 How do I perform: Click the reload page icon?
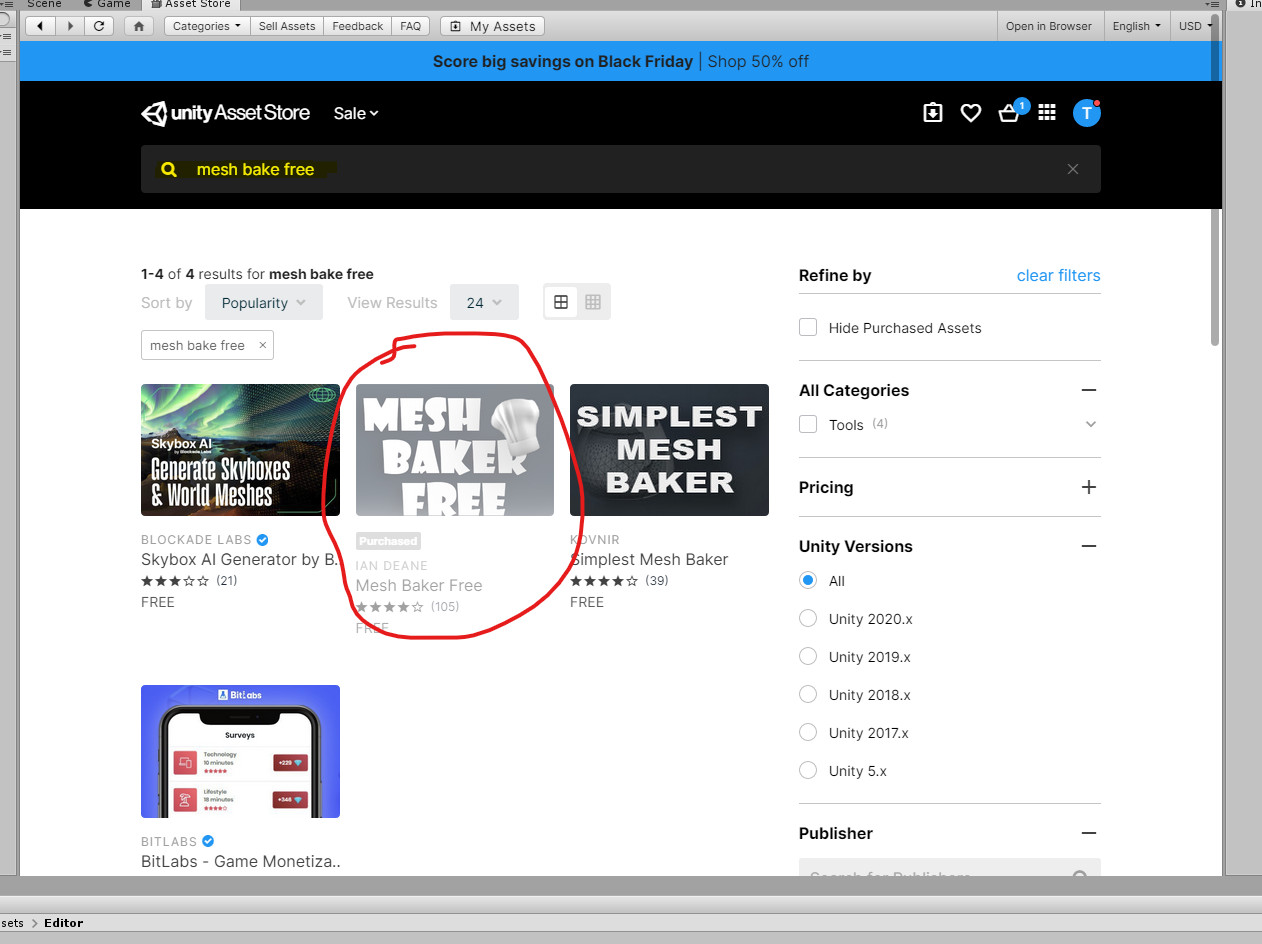click(x=98, y=26)
